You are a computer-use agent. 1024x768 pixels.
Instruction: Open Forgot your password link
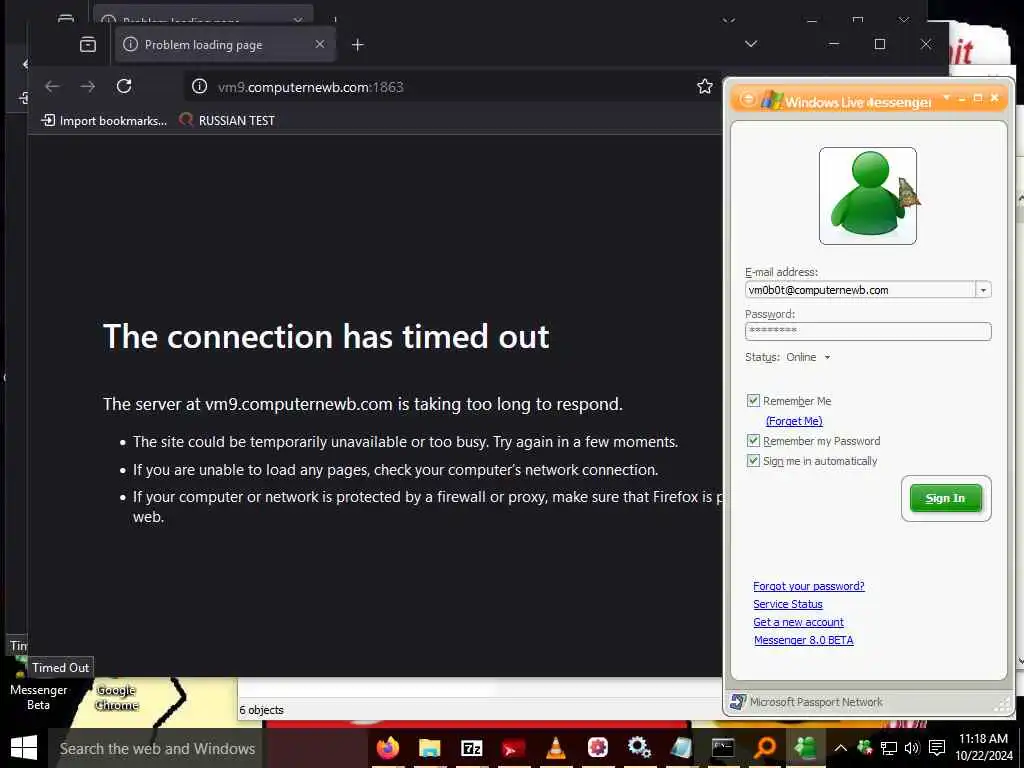tap(808, 586)
